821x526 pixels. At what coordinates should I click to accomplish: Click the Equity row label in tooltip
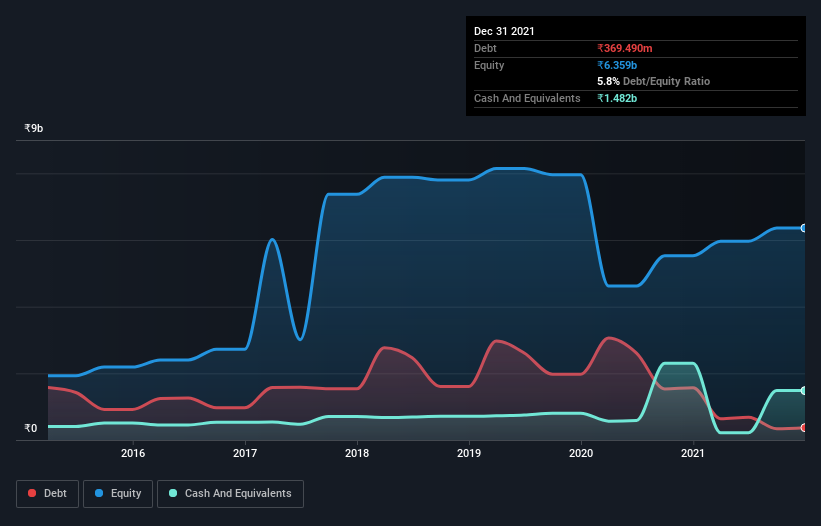pos(489,65)
